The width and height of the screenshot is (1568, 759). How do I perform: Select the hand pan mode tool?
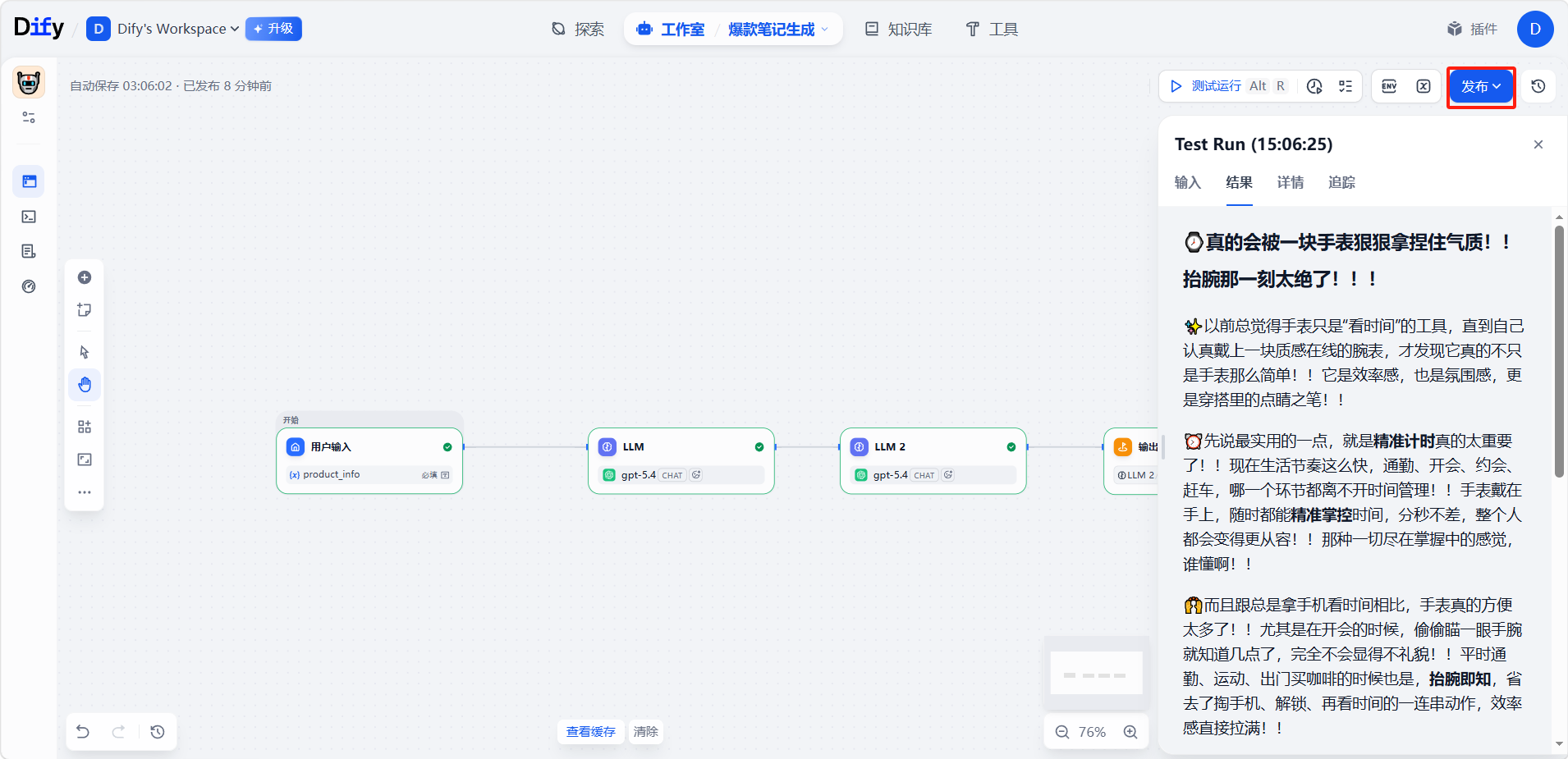(x=85, y=385)
